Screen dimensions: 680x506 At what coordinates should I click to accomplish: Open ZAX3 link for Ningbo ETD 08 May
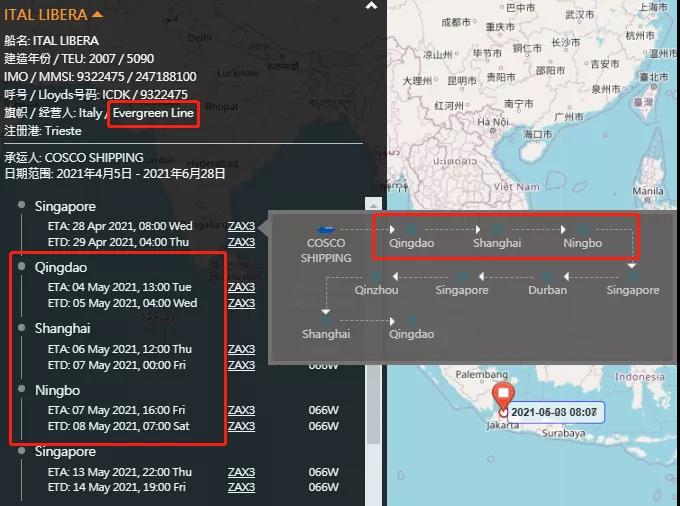(241, 426)
